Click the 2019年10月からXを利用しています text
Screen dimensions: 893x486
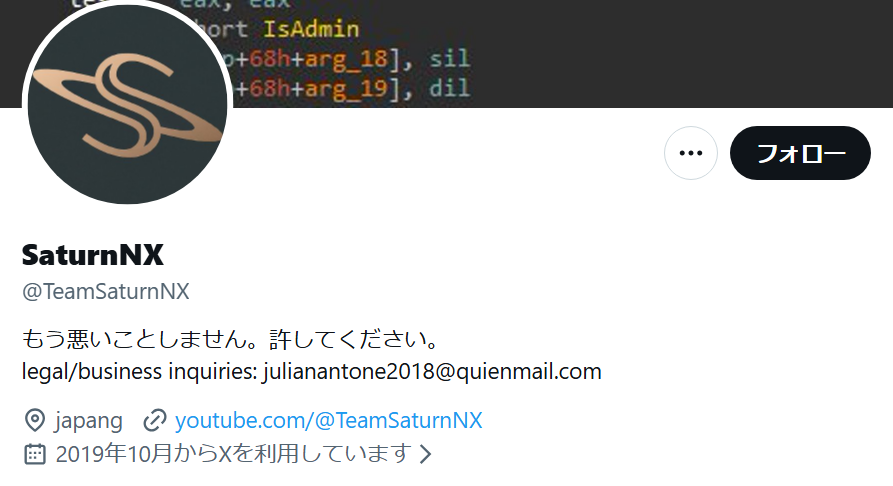pyautogui.click(x=234, y=454)
